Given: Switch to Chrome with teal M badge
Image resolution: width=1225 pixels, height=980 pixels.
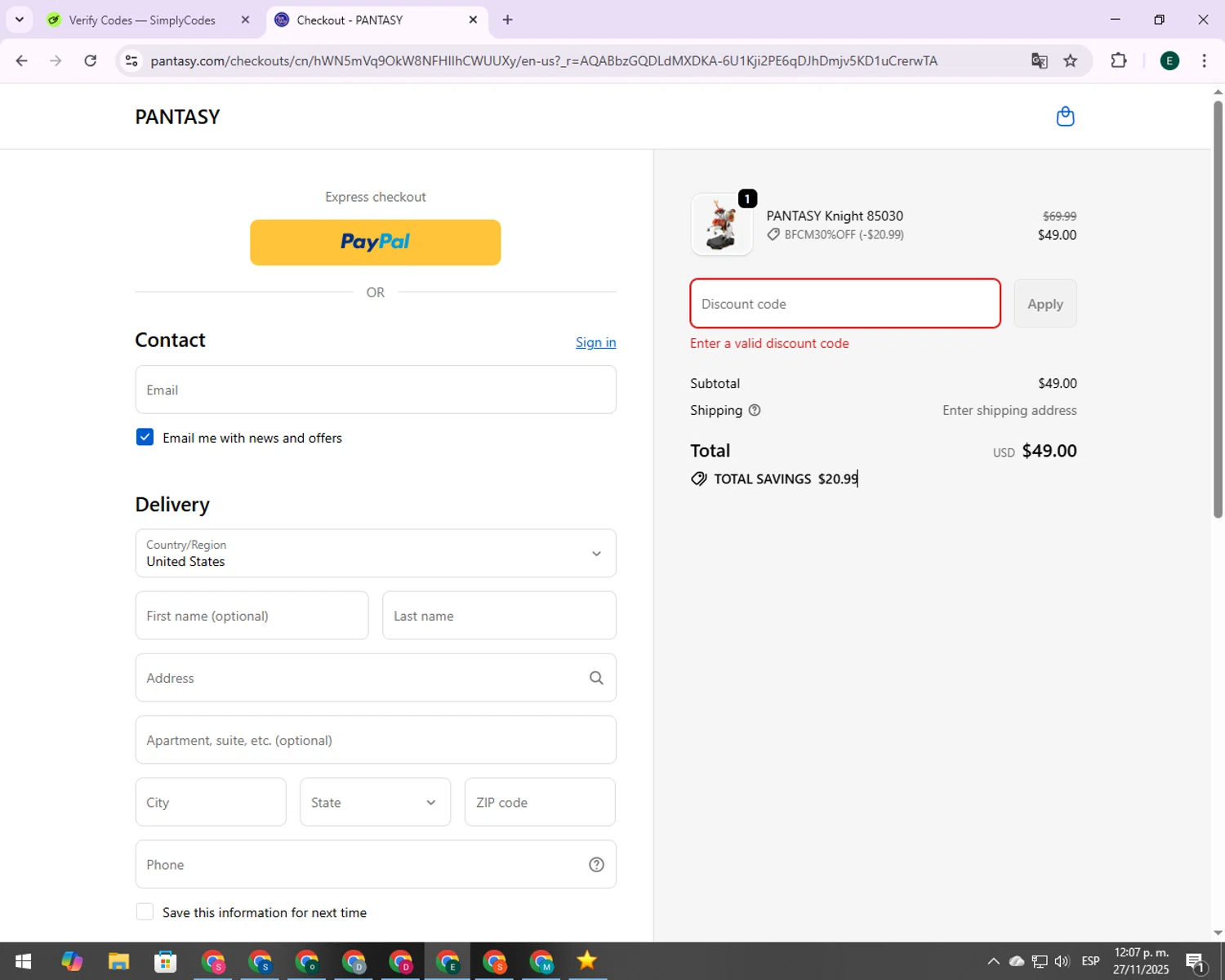Looking at the screenshot, I should (541, 961).
